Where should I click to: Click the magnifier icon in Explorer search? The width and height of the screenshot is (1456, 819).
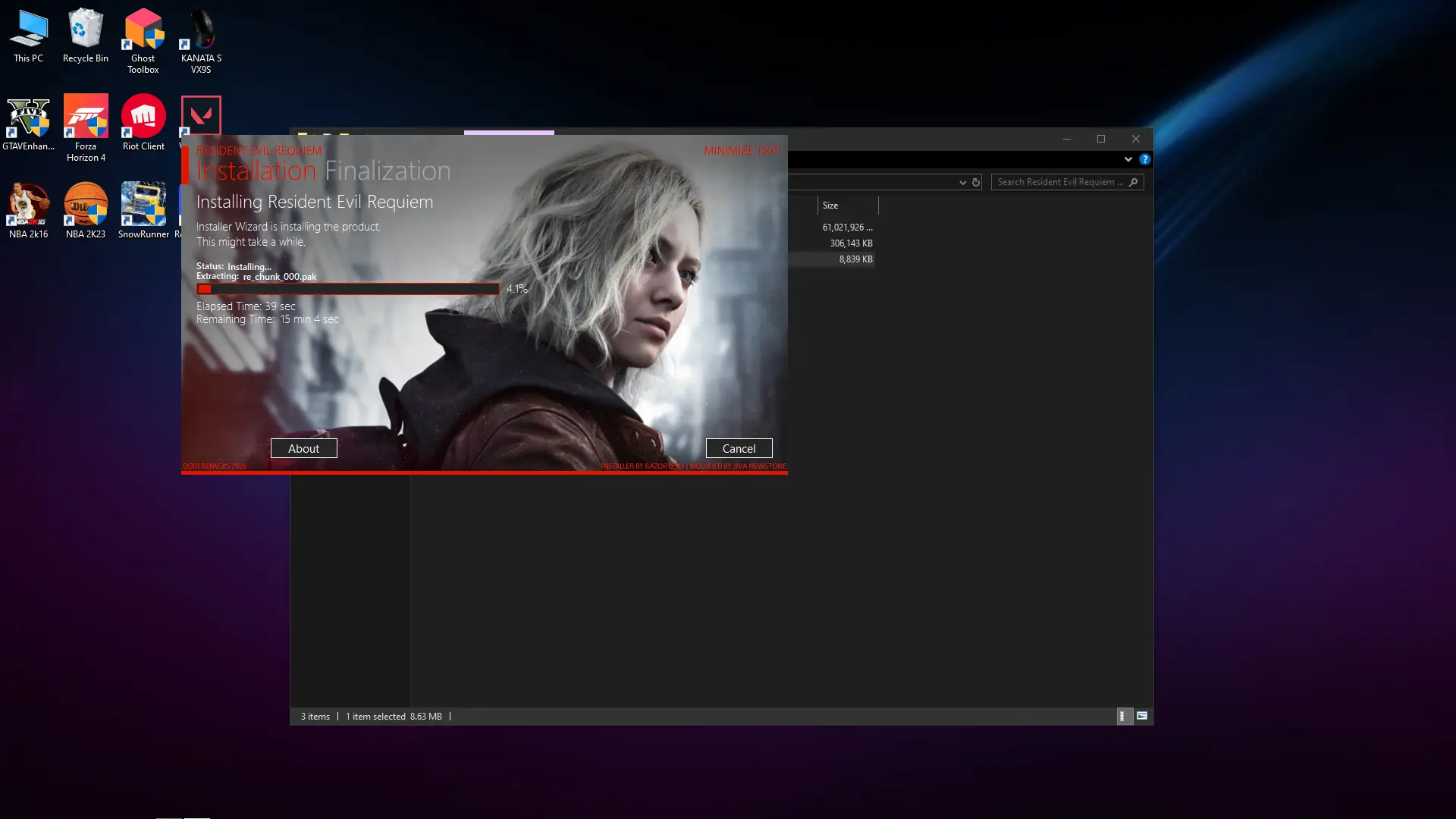[1134, 182]
